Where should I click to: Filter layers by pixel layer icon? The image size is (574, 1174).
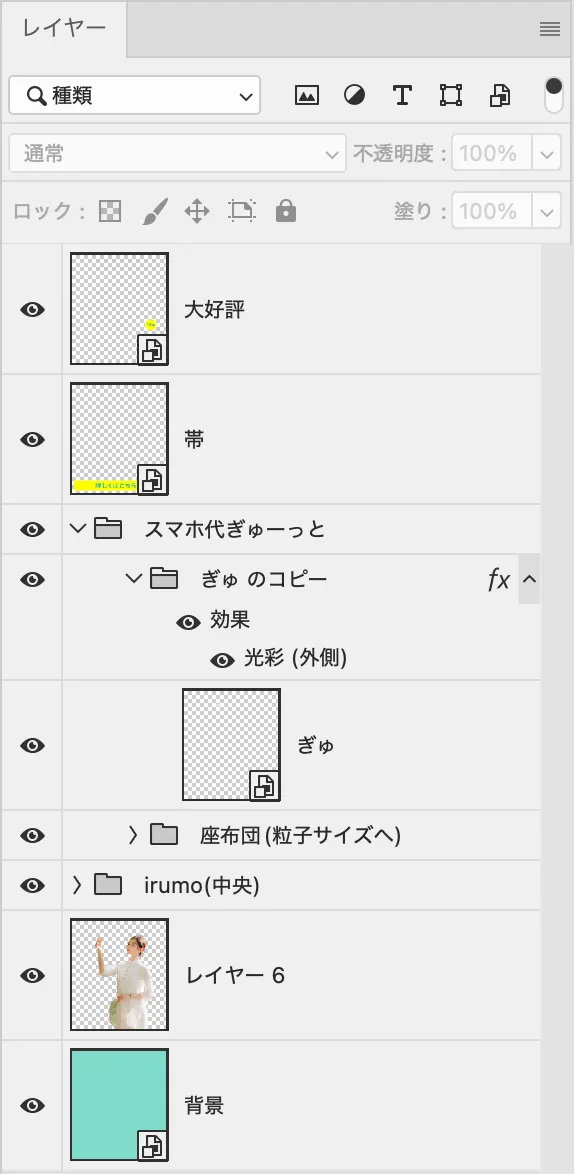click(307, 95)
